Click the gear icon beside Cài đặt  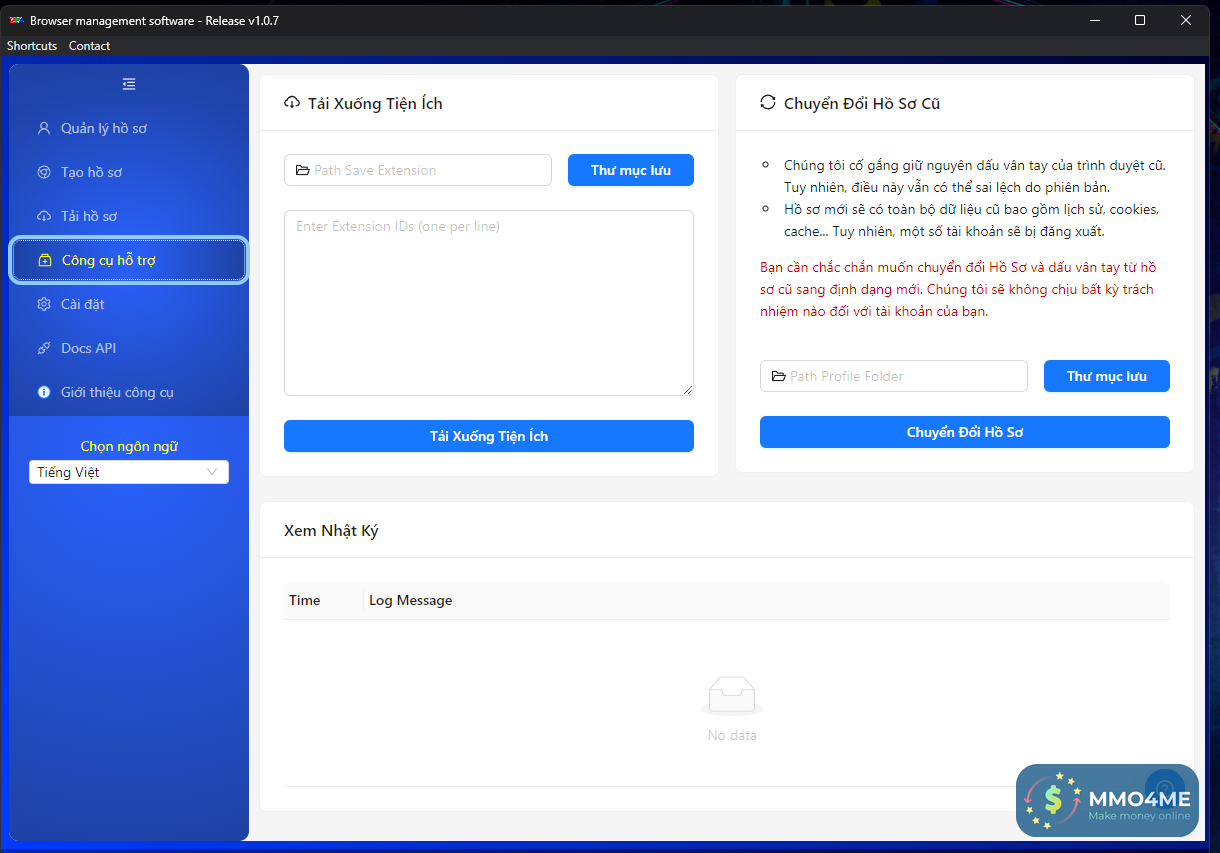coord(44,304)
